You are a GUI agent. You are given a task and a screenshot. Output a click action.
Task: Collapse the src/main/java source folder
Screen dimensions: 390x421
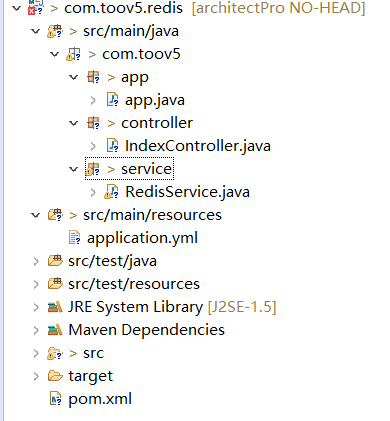pos(35,31)
